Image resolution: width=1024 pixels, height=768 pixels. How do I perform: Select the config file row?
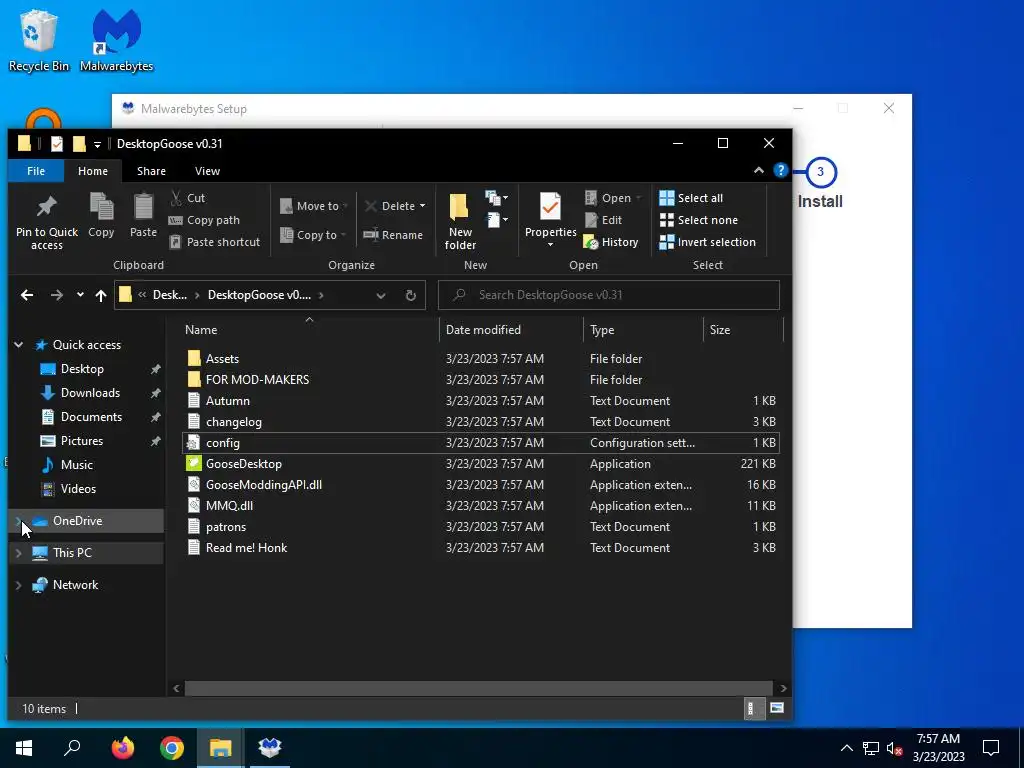481,443
